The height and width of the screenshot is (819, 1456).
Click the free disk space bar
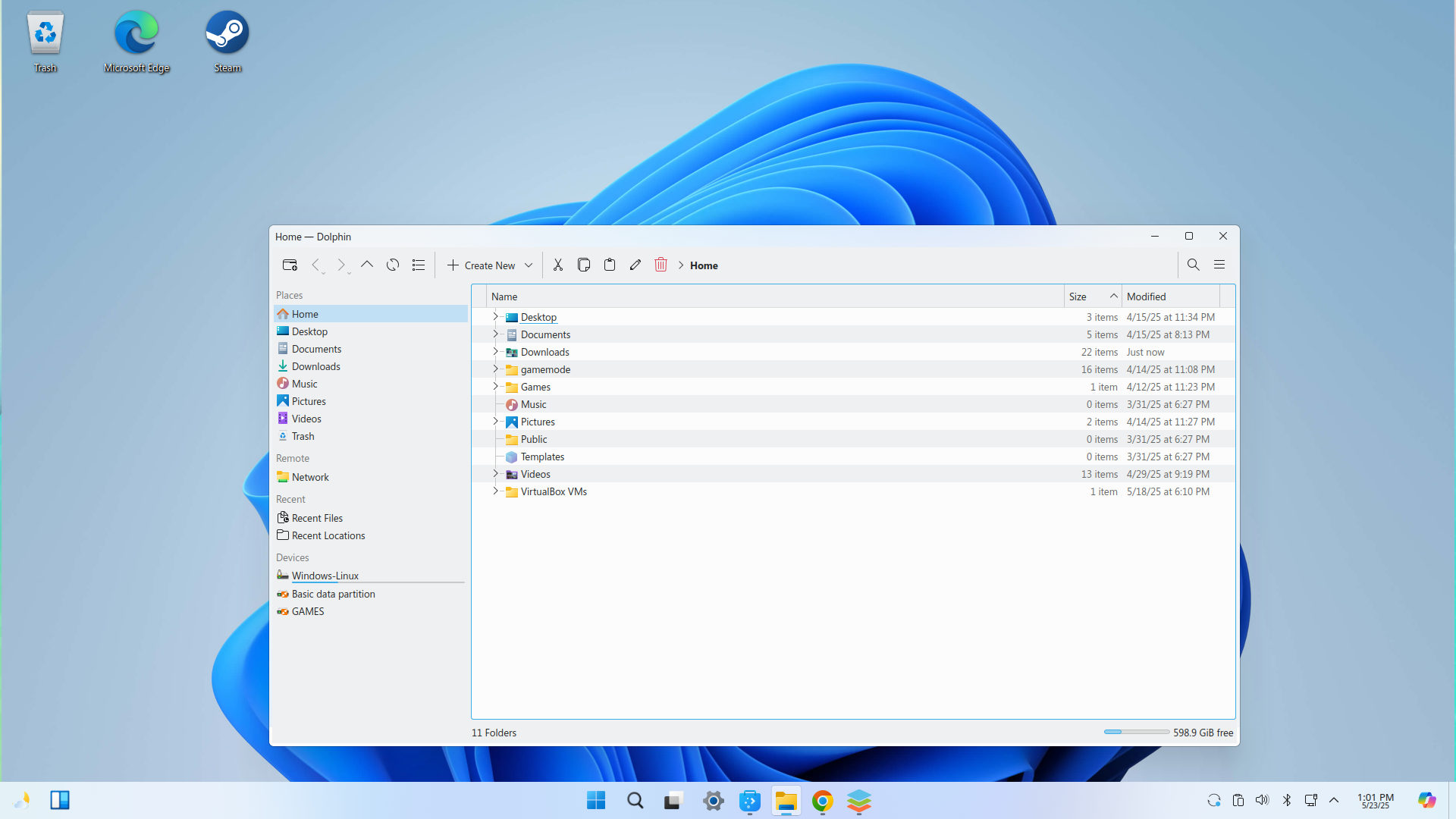[1136, 732]
